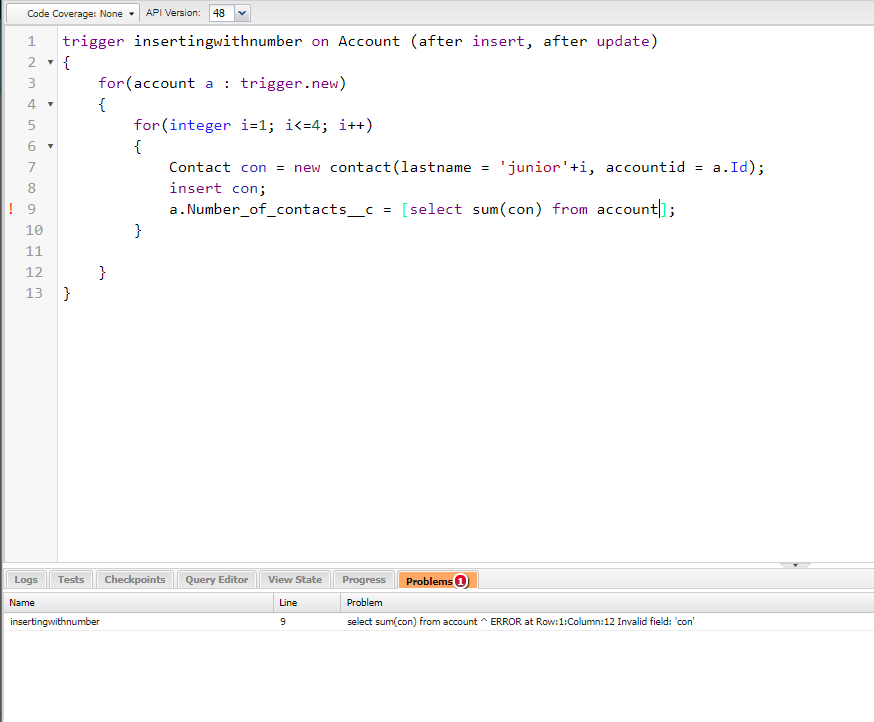Collapse the bottom panel using the splitter arrow
The width and height of the screenshot is (874, 722).
(x=795, y=565)
